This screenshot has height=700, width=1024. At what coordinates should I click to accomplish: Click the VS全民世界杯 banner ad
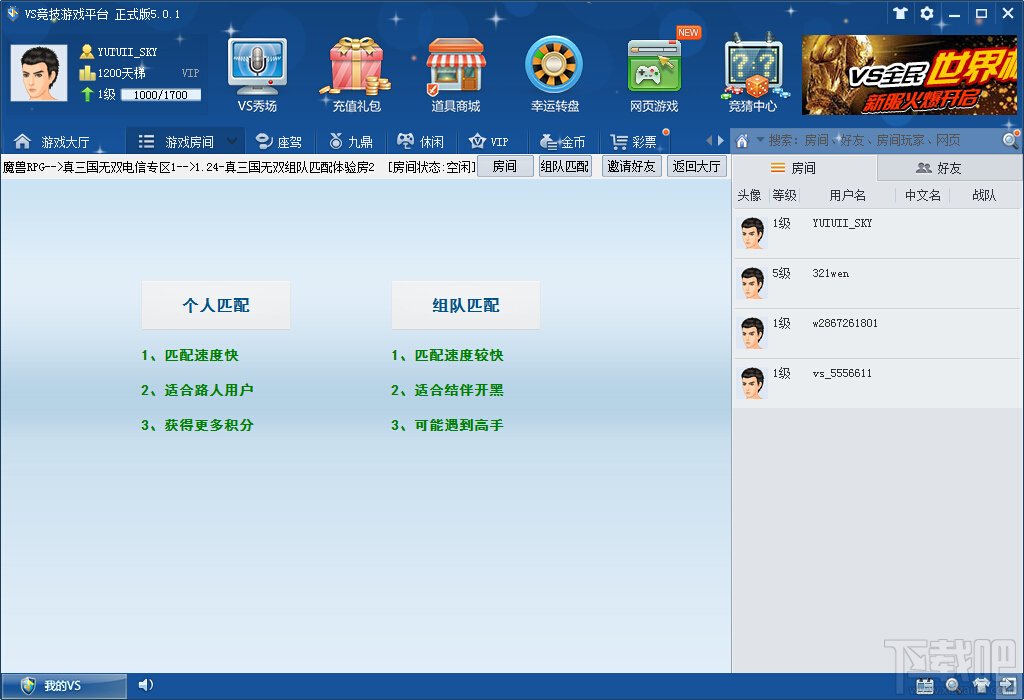[x=909, y=74]
